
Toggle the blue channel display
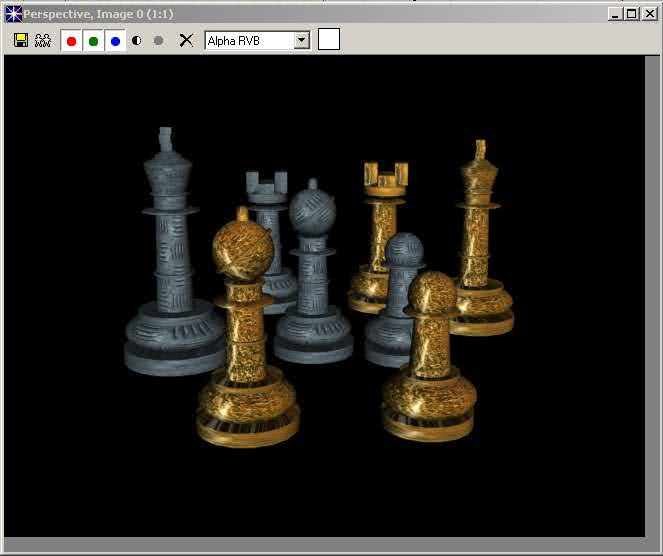(115, 41)
